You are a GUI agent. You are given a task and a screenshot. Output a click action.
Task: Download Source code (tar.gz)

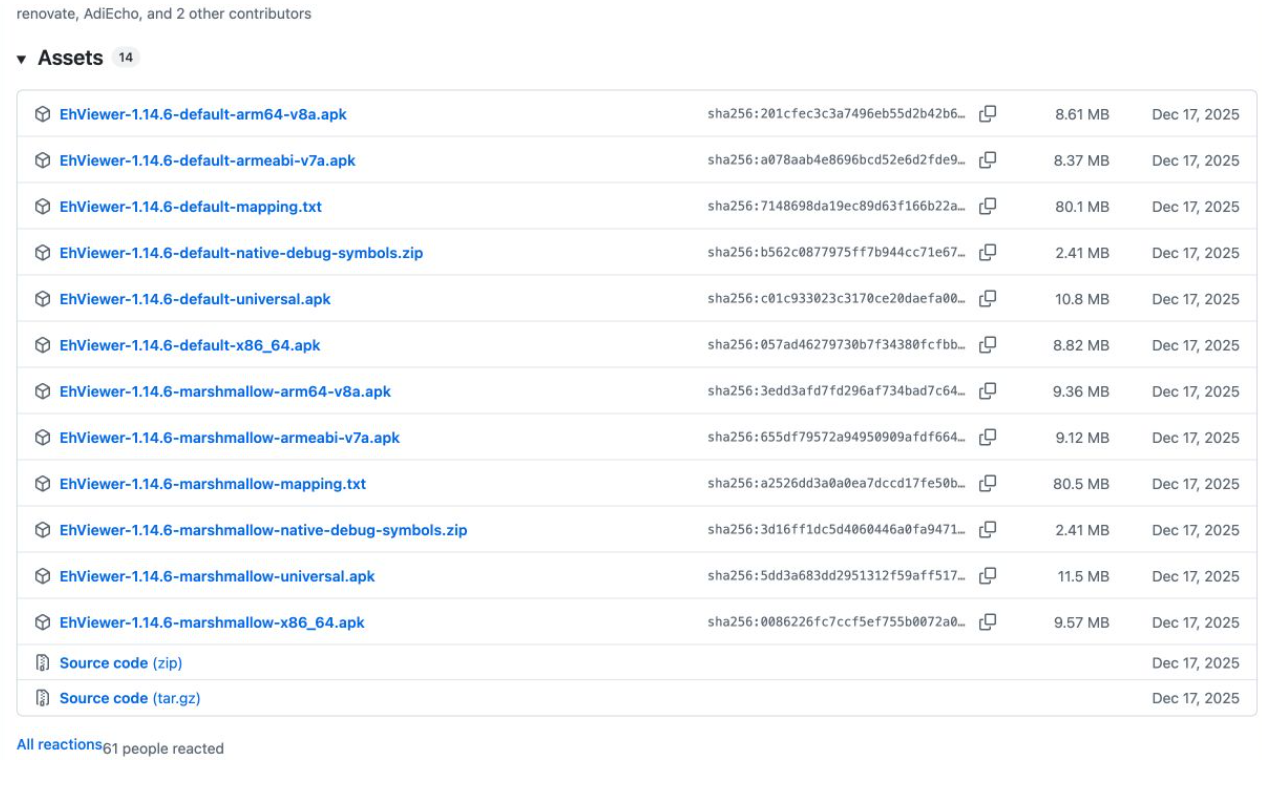coord(130,698)
